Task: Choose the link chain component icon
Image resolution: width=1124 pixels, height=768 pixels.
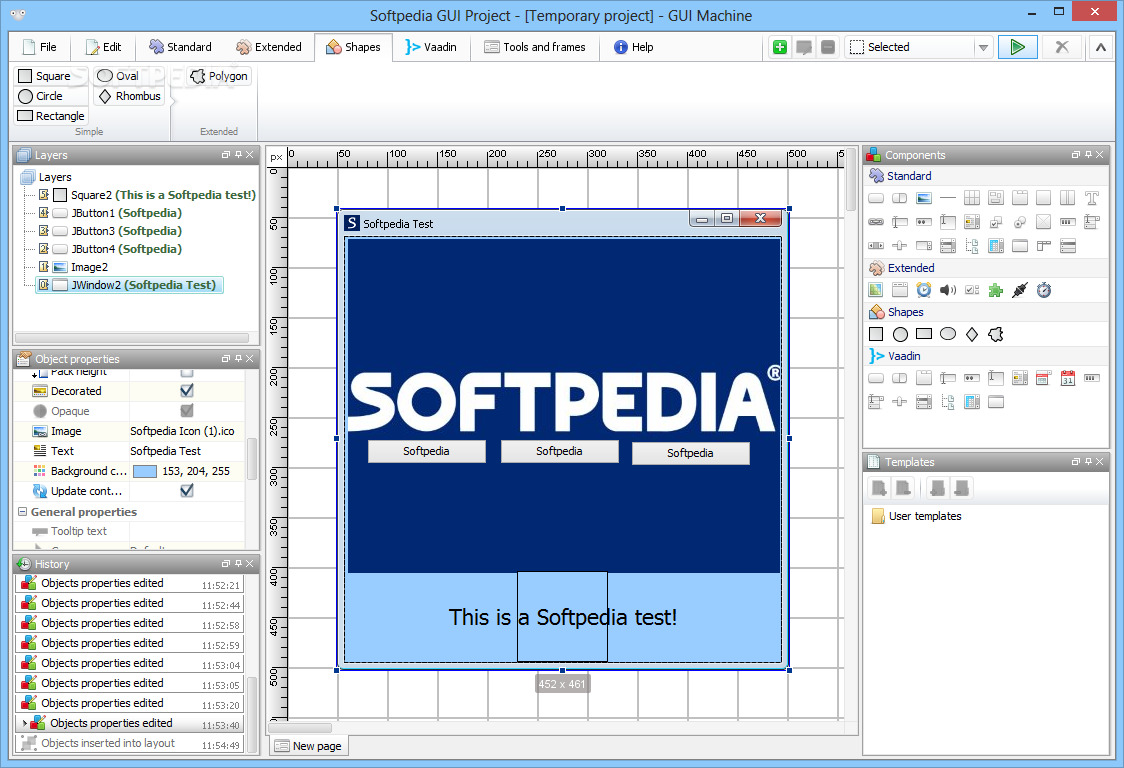Action: [x=876, y=222]
